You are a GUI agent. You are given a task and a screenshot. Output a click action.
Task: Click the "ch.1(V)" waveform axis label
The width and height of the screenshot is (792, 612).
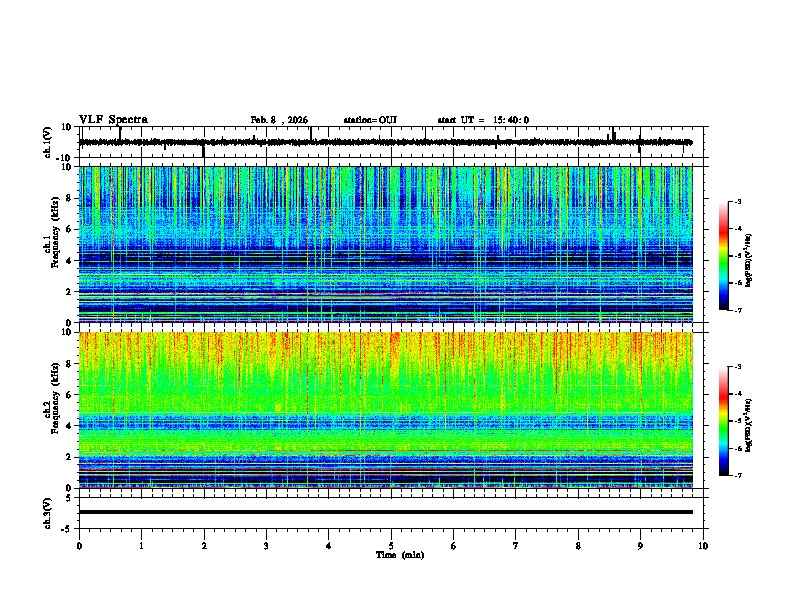48,142
